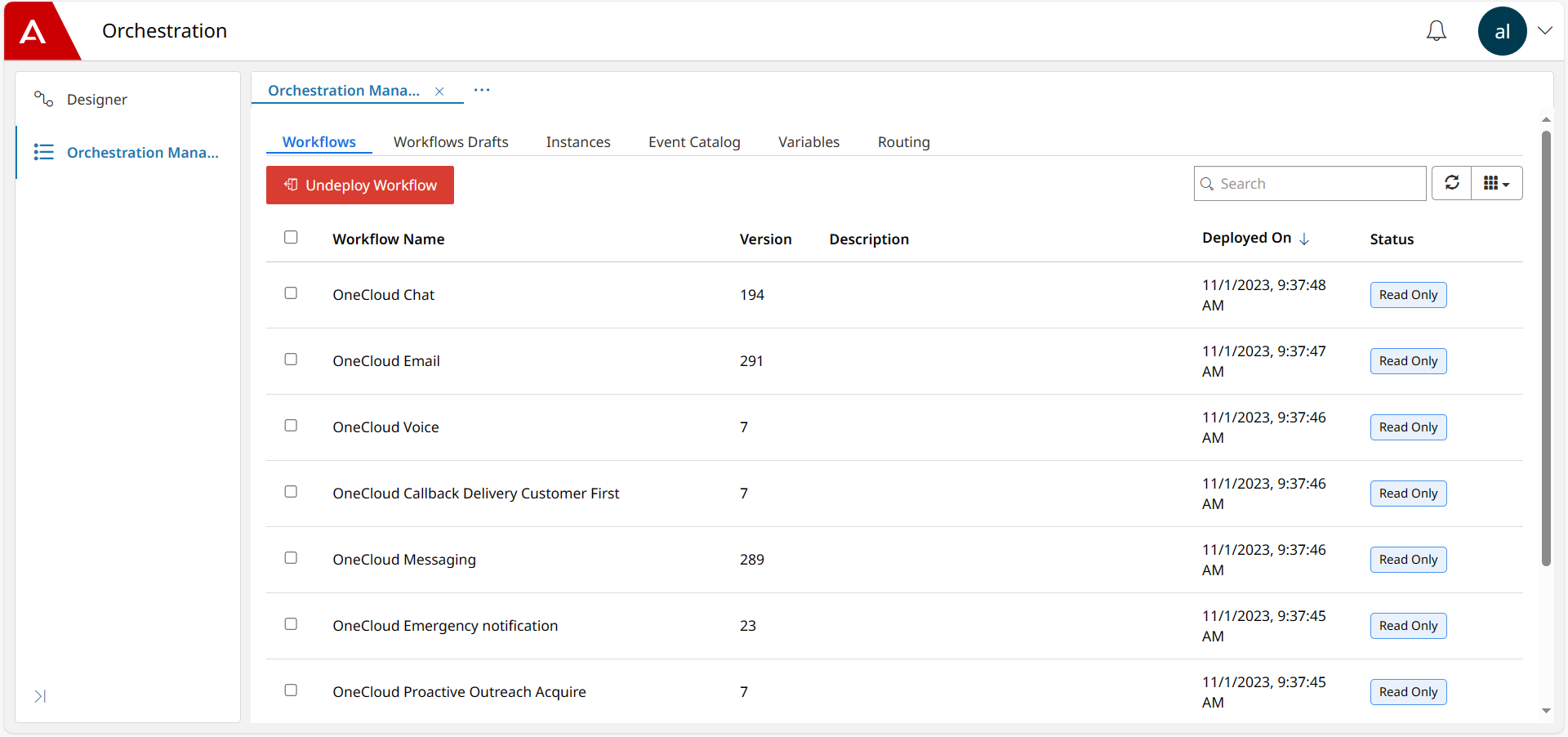Viewport: 1568px width, 737px height.
Task: Click Read Only status for OneCloud Messaging
Action: point(1408,560)
